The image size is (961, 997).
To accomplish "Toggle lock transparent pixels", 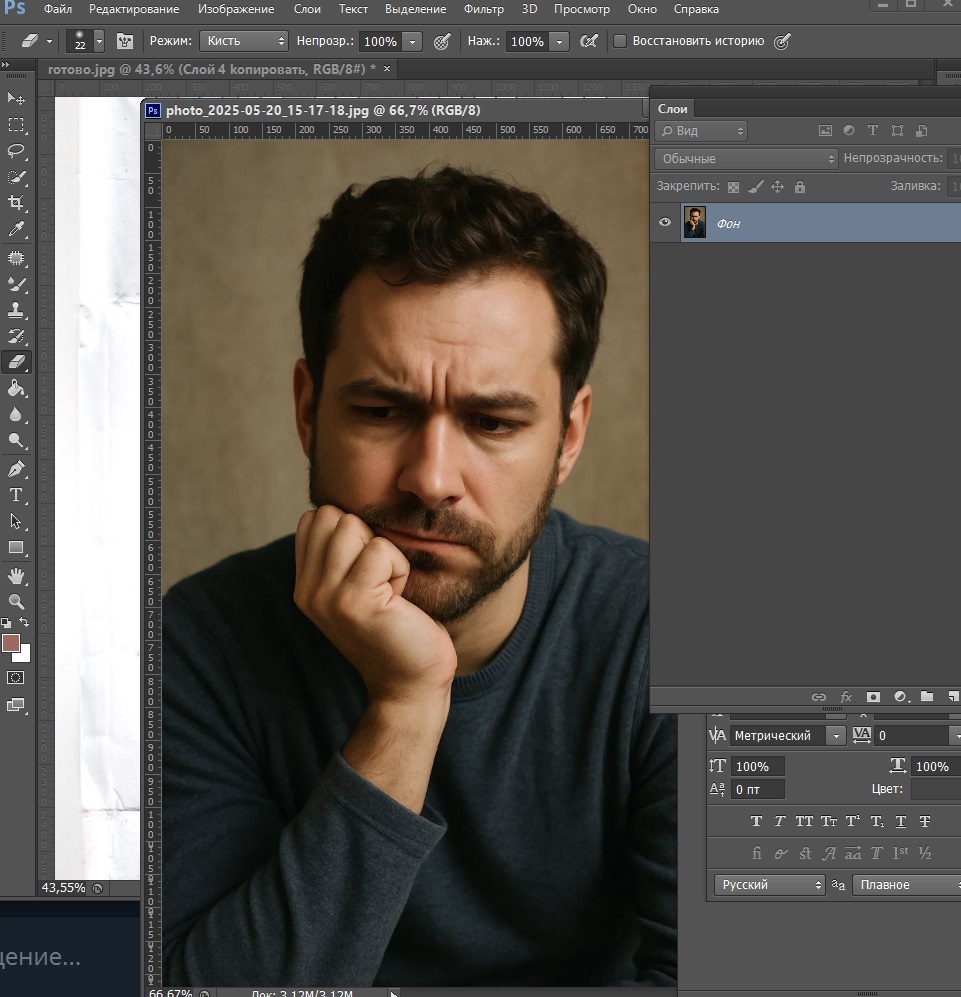I will click(x=733, y=187).
